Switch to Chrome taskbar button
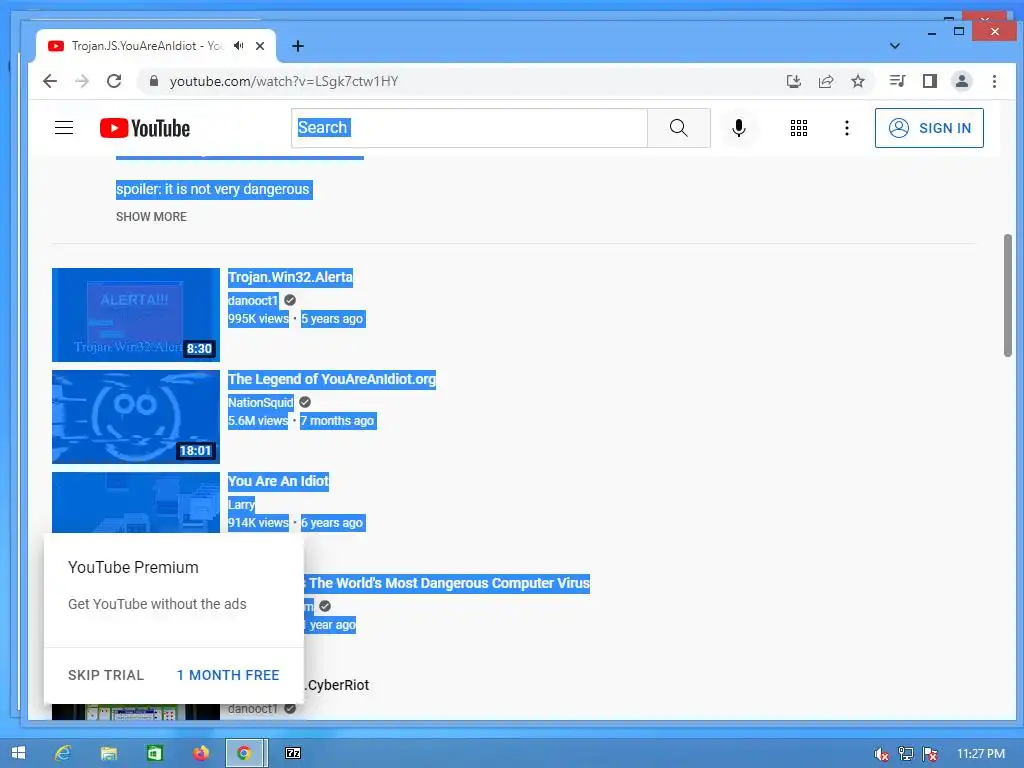Viewport: 1024px width, 768px height. pyautogui.click(x=246, y=753)
